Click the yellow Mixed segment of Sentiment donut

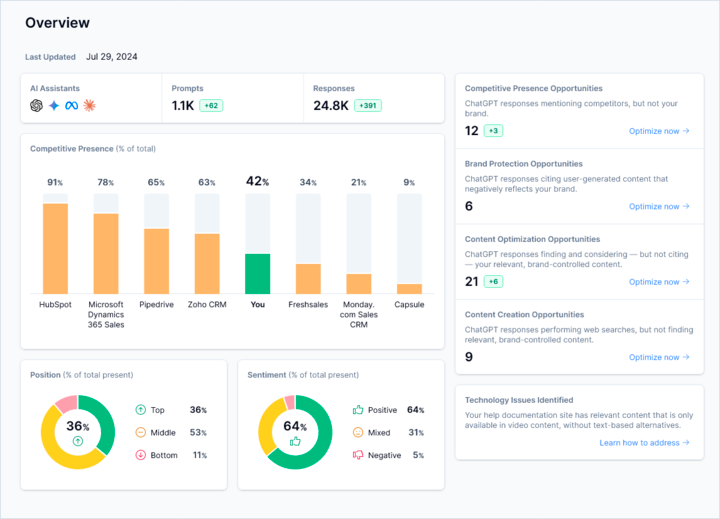pos(268,425)
